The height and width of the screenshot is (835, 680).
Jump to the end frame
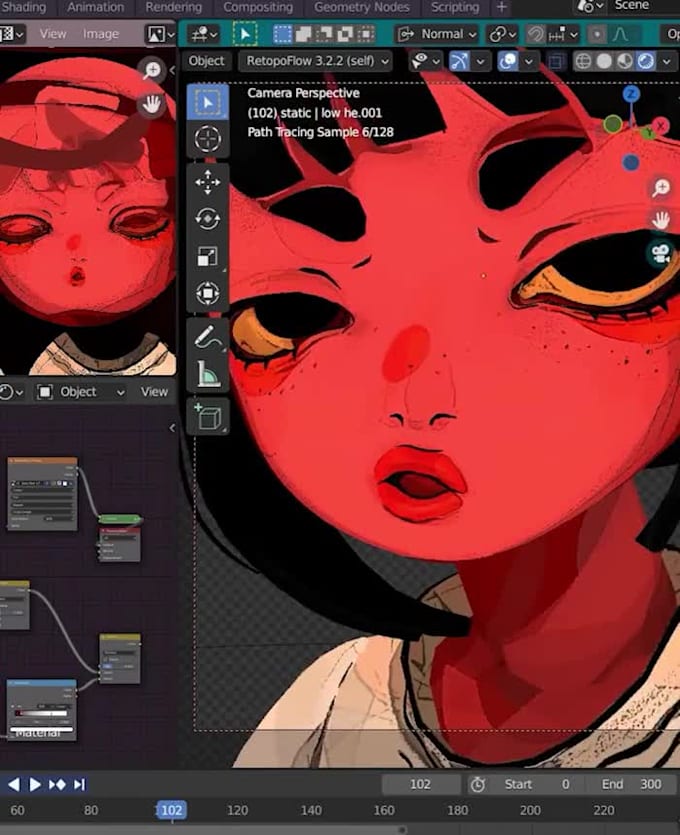pyautogui.click(x=79, y=784)
